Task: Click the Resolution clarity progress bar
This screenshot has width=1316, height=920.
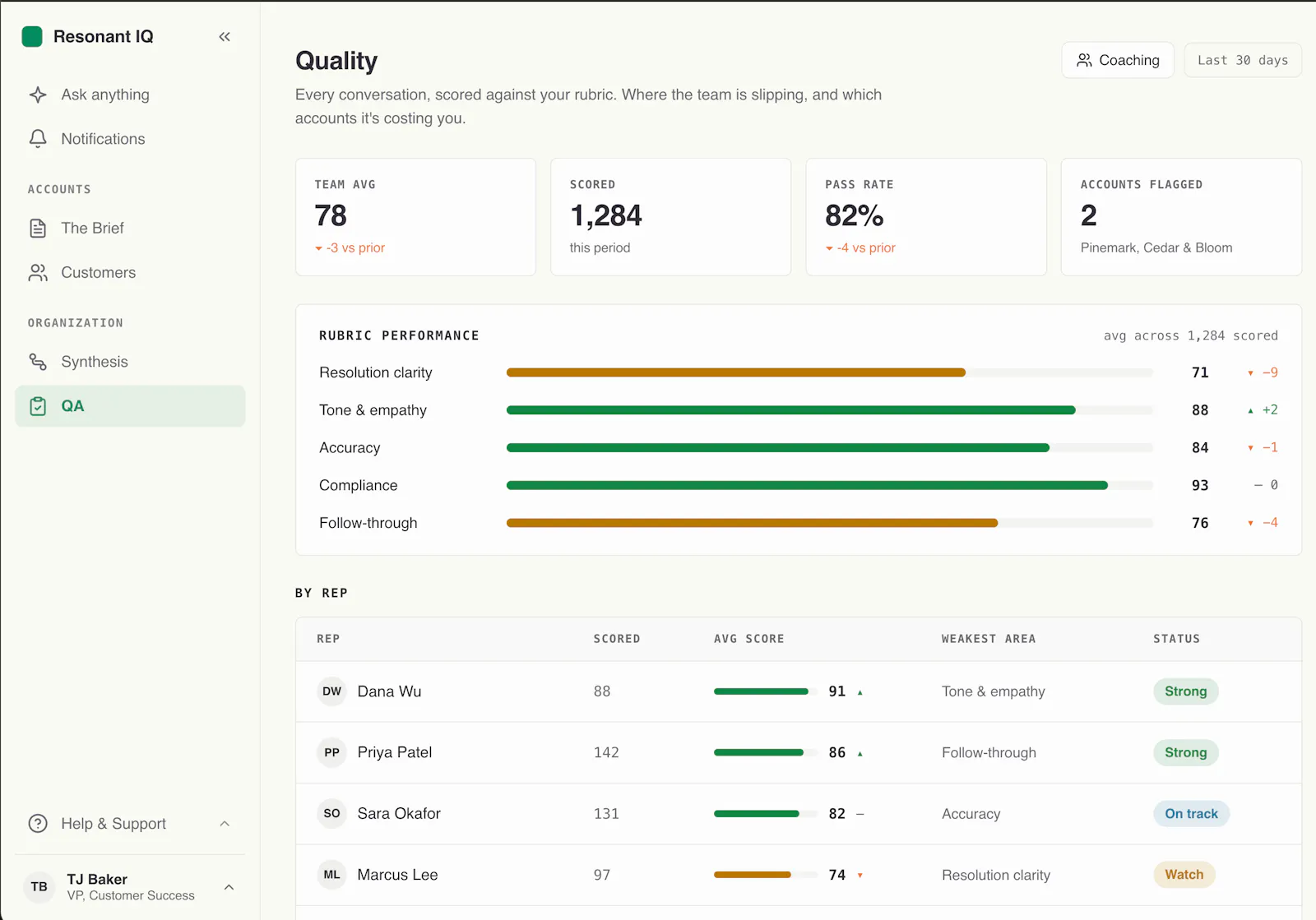Action: (x=830, y=372)
